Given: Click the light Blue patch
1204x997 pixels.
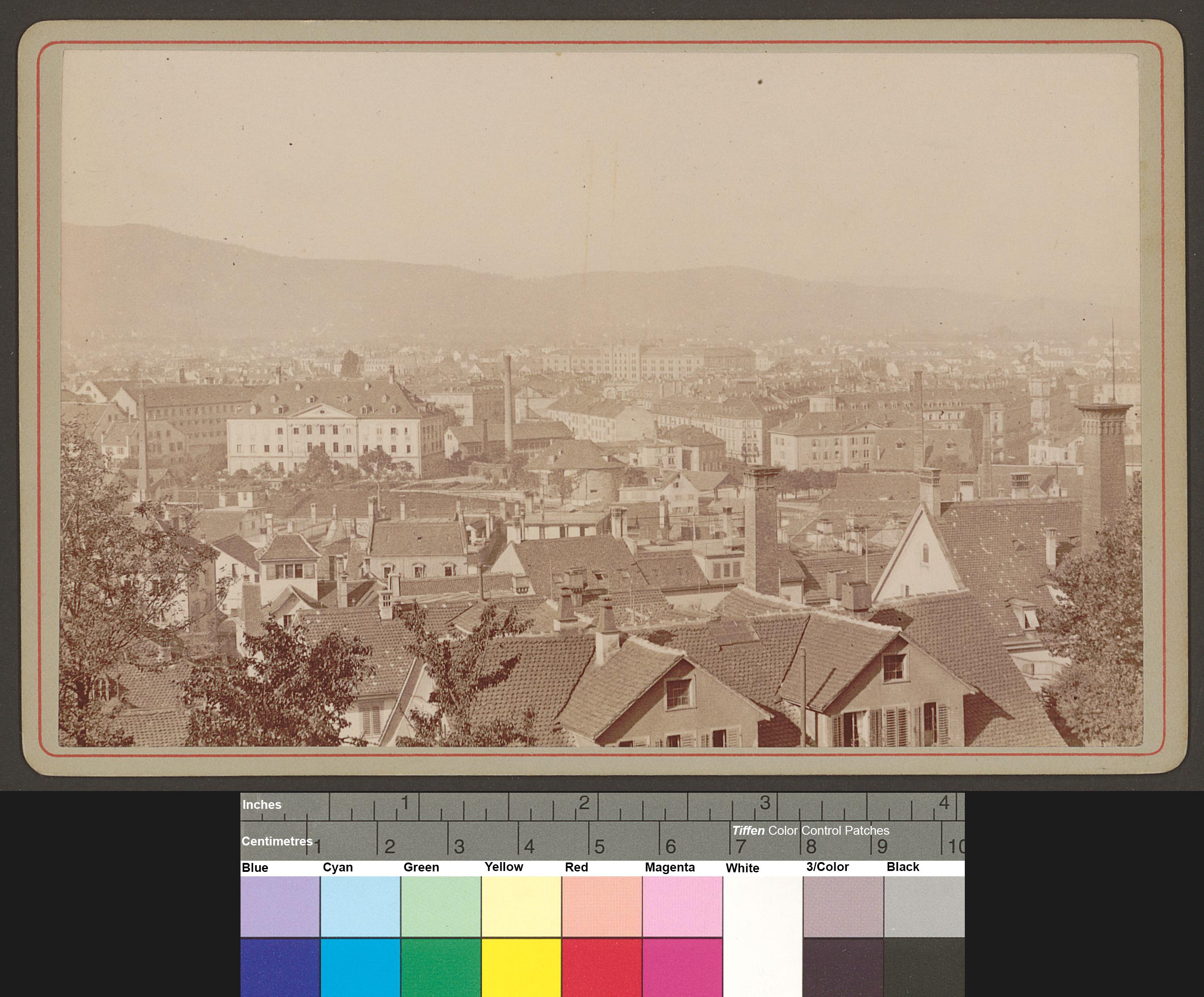Looking at the screenshot, I should click(x=280, y=906).
